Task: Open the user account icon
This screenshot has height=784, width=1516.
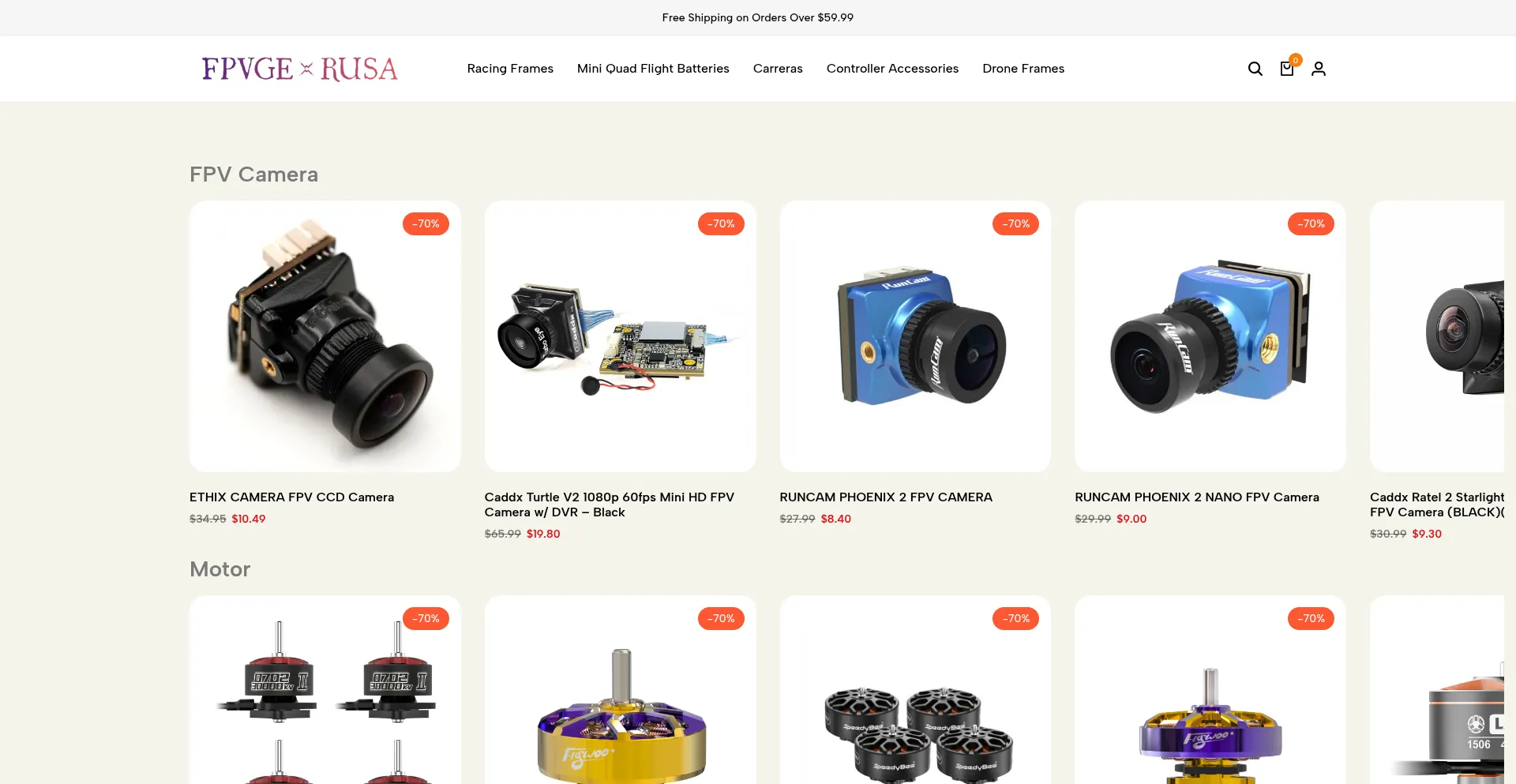Action: pos(1318,69)
